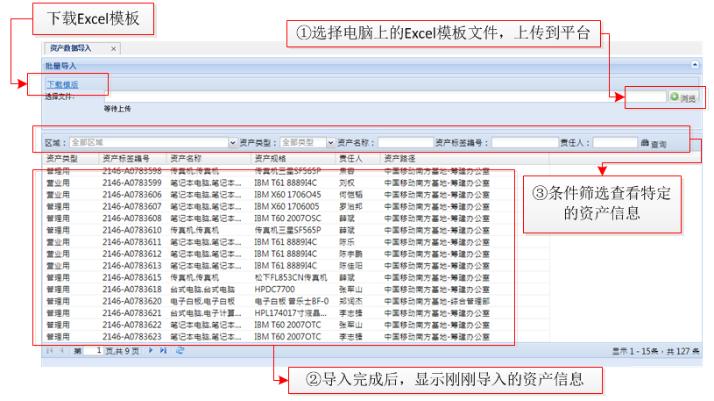Click the 电子白板 普乐士BF-0 spec cell
This screenshot has width=714, height=401.
click(291, 301)
